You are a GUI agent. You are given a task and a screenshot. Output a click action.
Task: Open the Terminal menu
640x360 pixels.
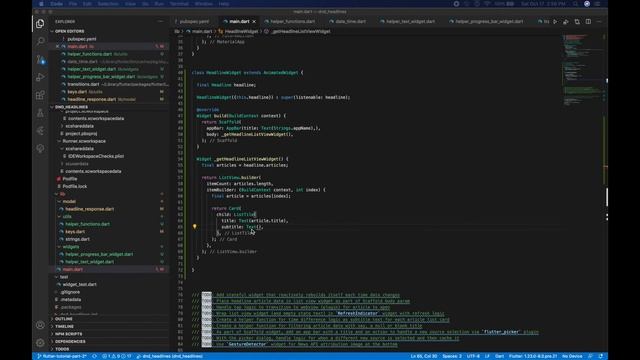click(179, 4)
